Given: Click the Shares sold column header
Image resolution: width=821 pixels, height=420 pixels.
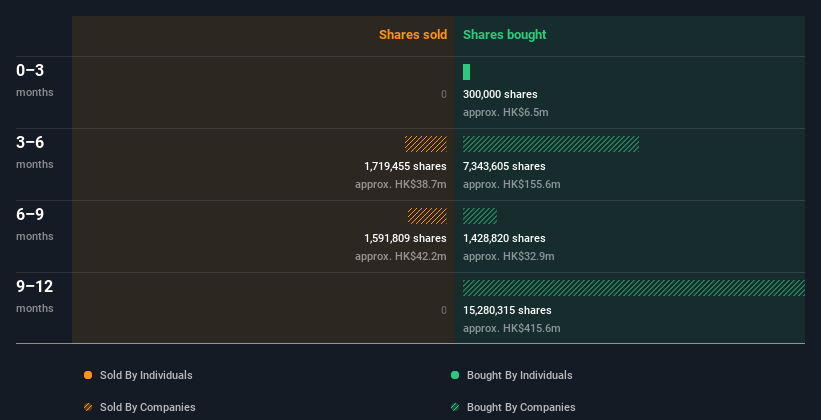Looking at the screenshot, I should (x=413, y=35).
